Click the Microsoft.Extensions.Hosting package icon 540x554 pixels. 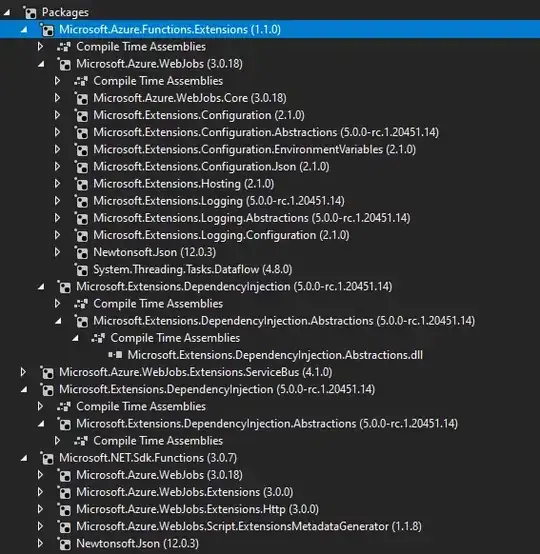click(81, 184)
